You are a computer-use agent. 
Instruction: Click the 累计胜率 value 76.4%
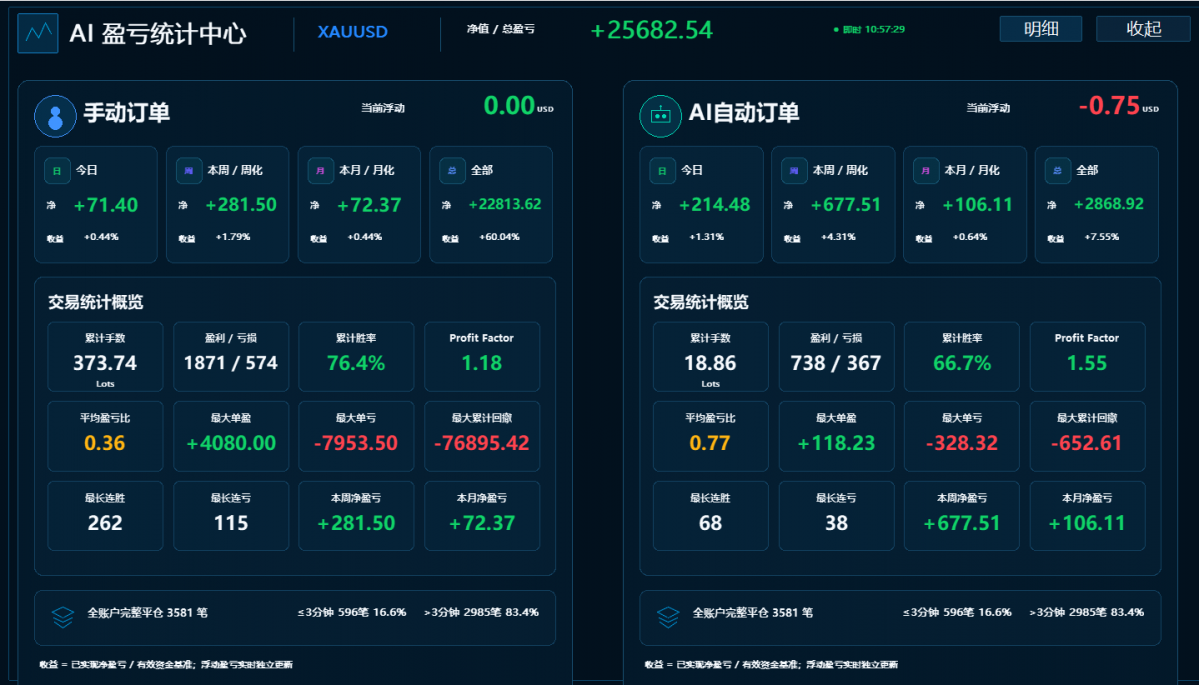coord(356,363)
